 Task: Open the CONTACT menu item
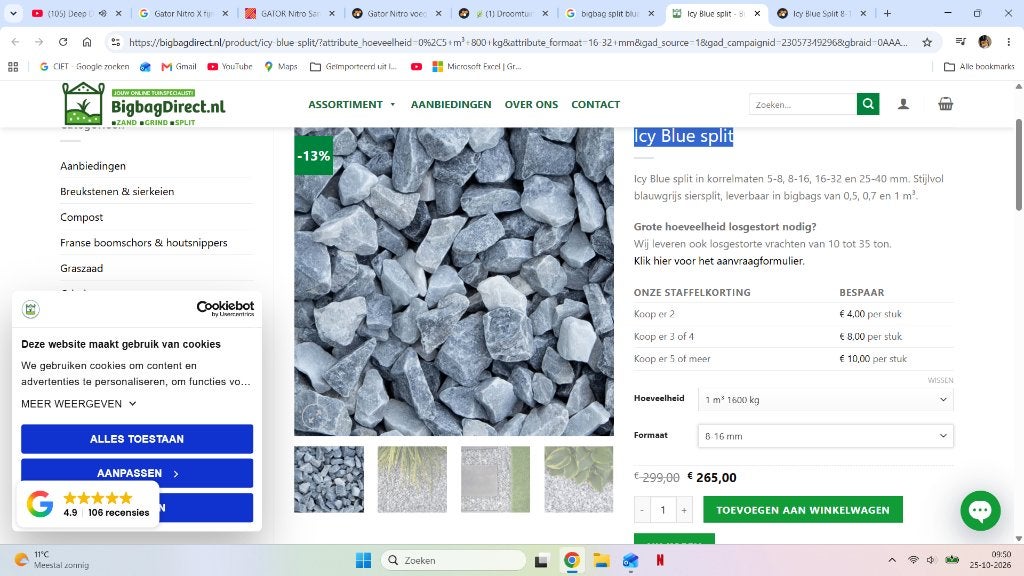pyautogui.click(x=596, y=104)
